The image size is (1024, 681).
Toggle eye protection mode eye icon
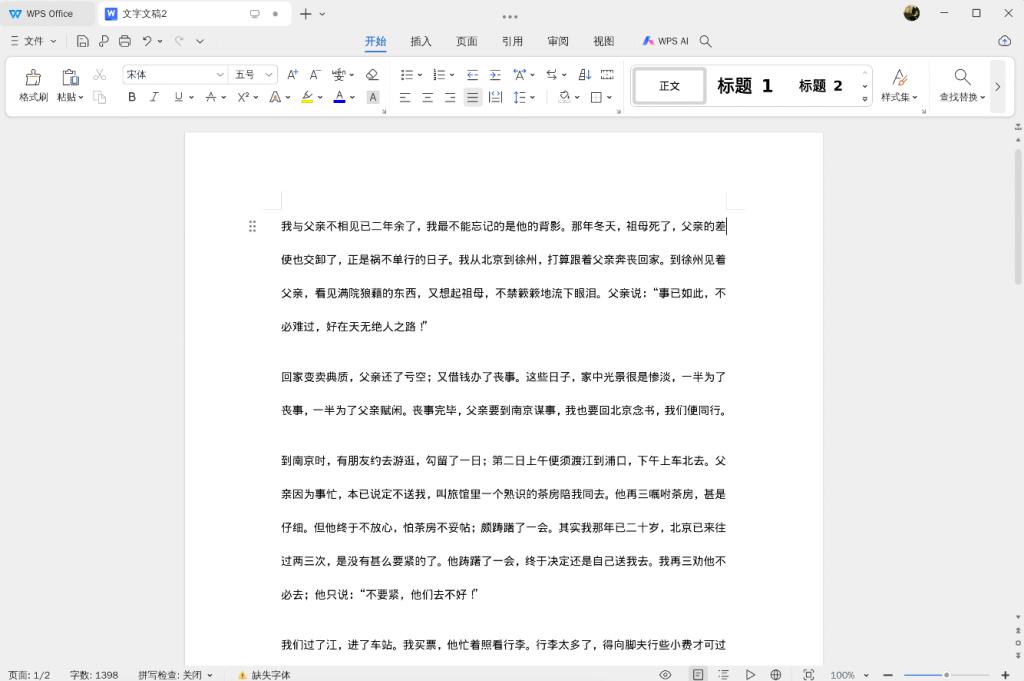pos(665,674)
